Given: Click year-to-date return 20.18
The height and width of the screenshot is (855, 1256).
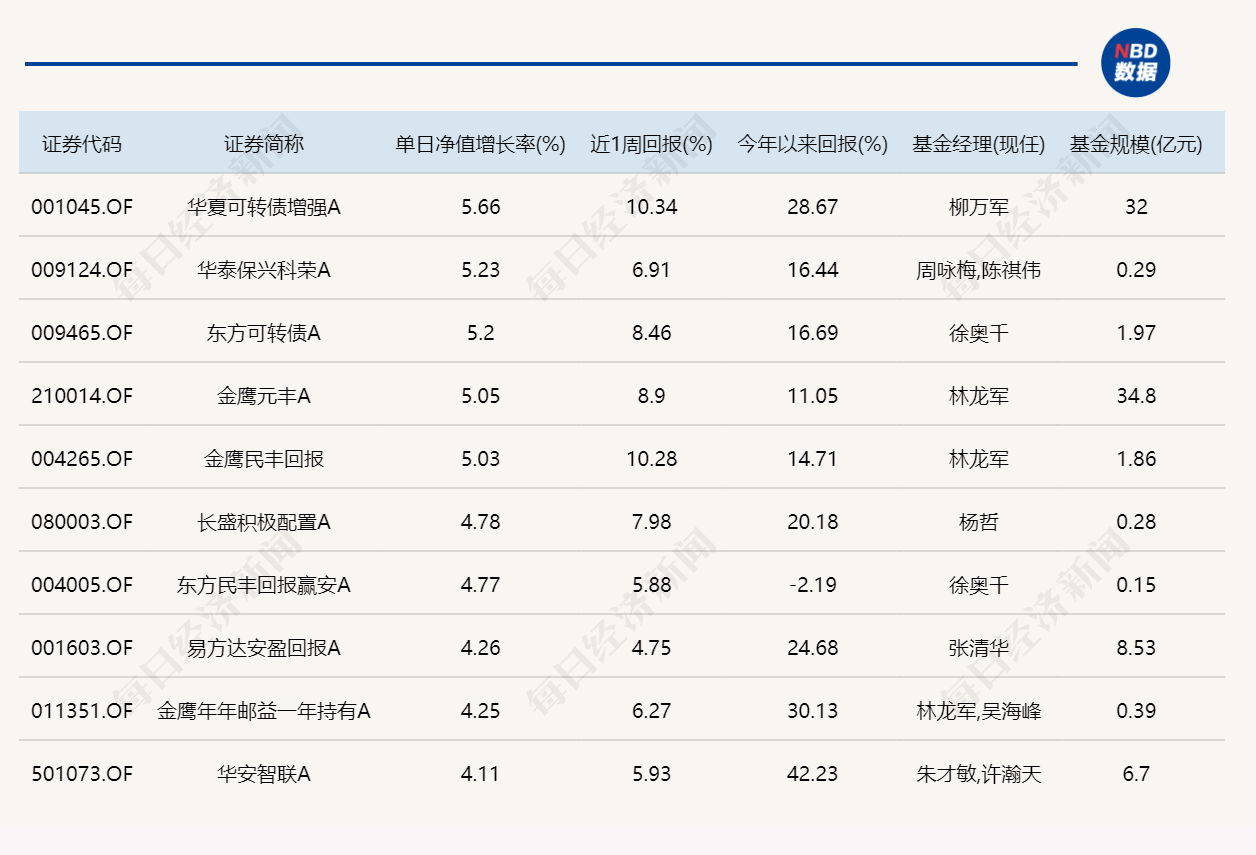Looking at the screenshot, I should [x=813, y=522].
